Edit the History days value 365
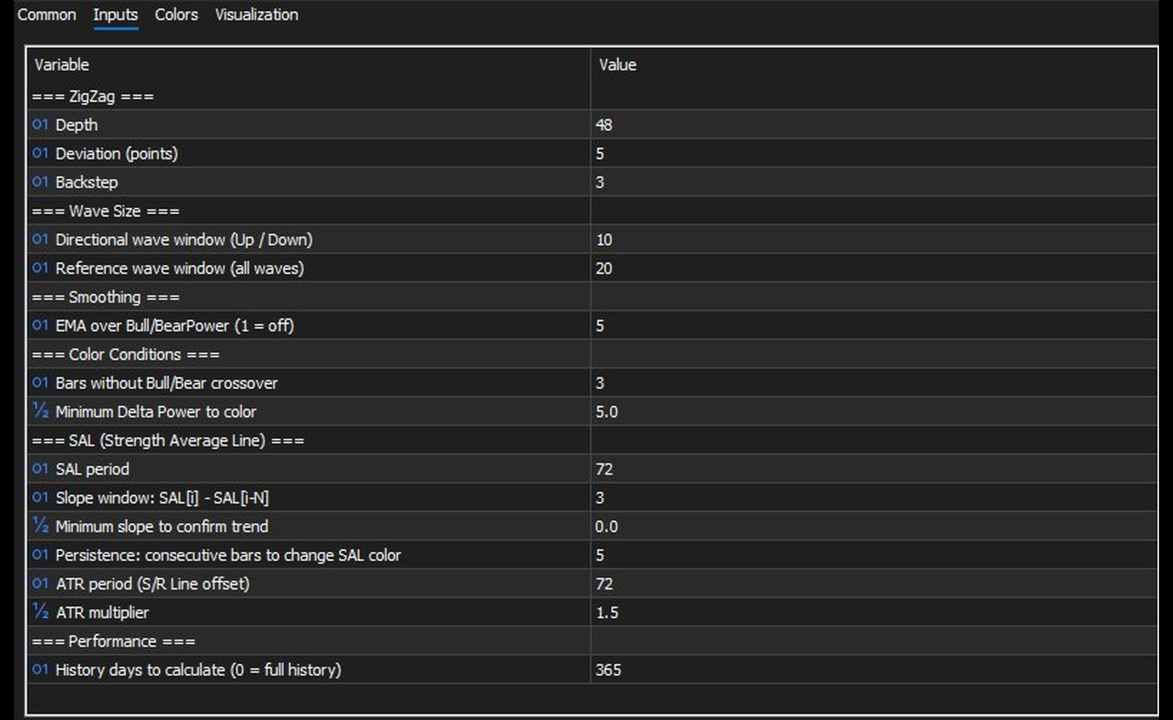1173x720 pixels. click(608, 670)
